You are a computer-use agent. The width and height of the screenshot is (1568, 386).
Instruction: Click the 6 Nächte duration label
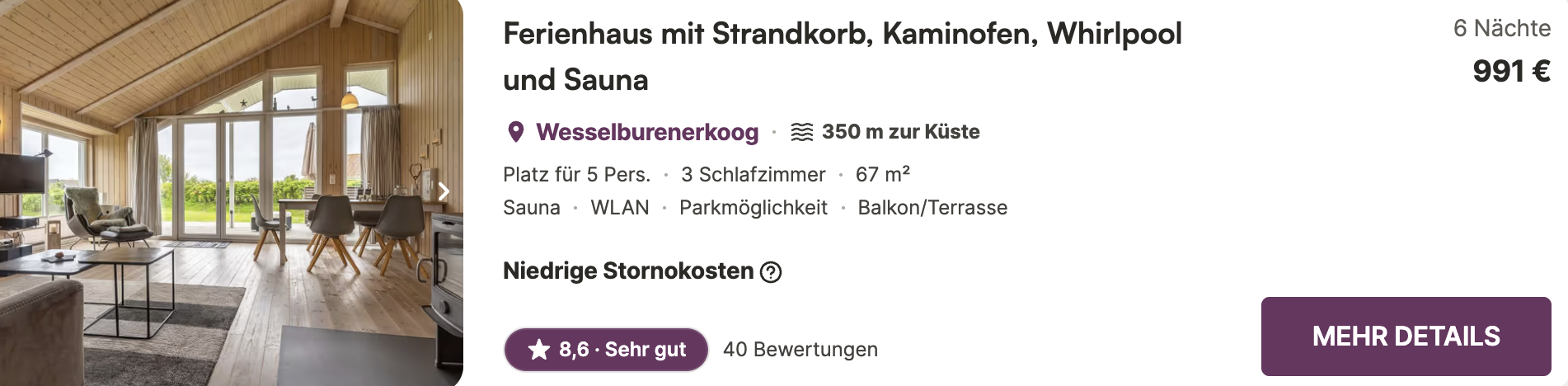(x=1502, y=28)
